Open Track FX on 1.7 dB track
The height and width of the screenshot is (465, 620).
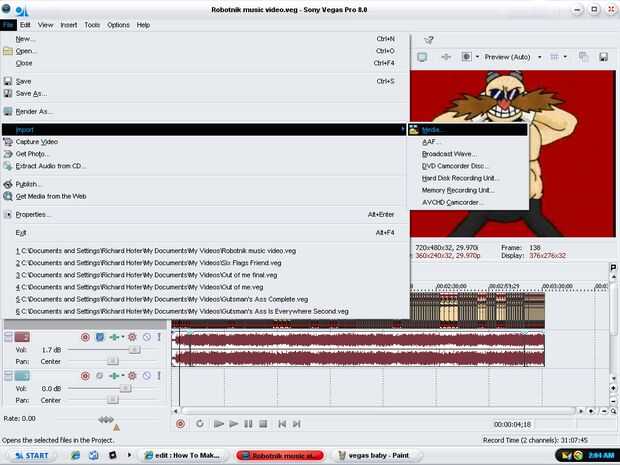(x=114, y=337)
